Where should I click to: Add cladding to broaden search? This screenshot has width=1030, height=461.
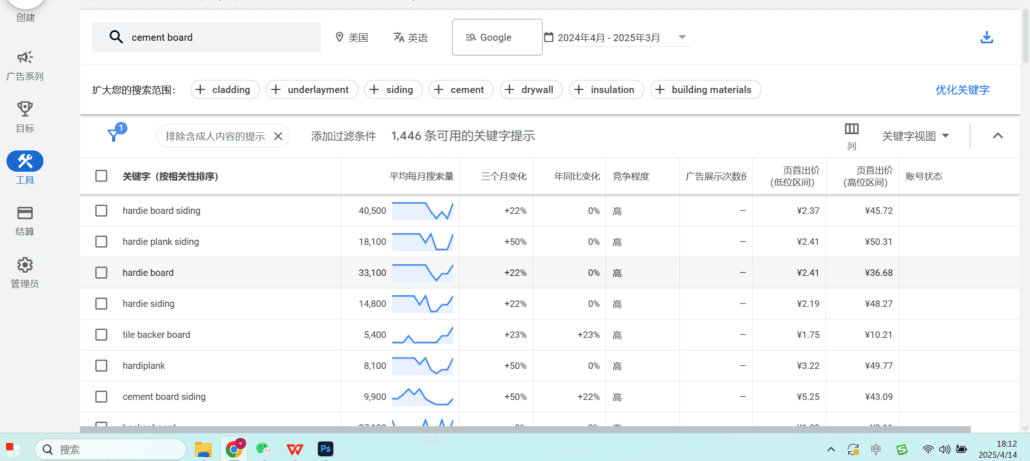coord(225,90)
